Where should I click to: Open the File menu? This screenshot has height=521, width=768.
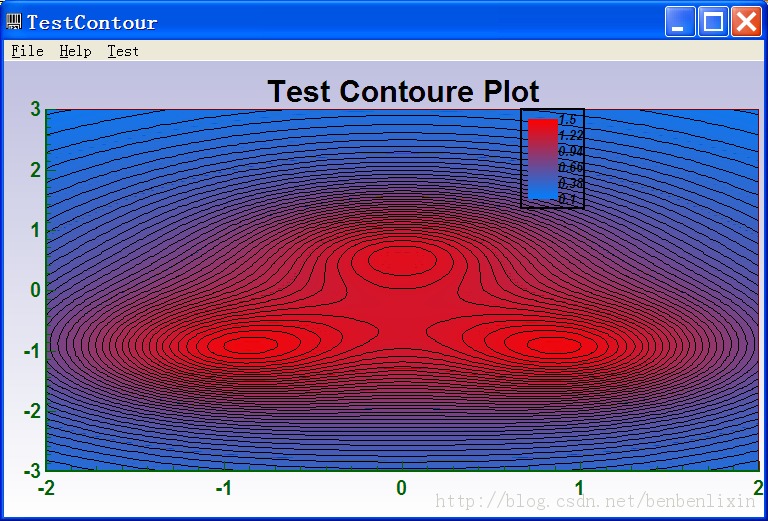(x=27, y=51)
